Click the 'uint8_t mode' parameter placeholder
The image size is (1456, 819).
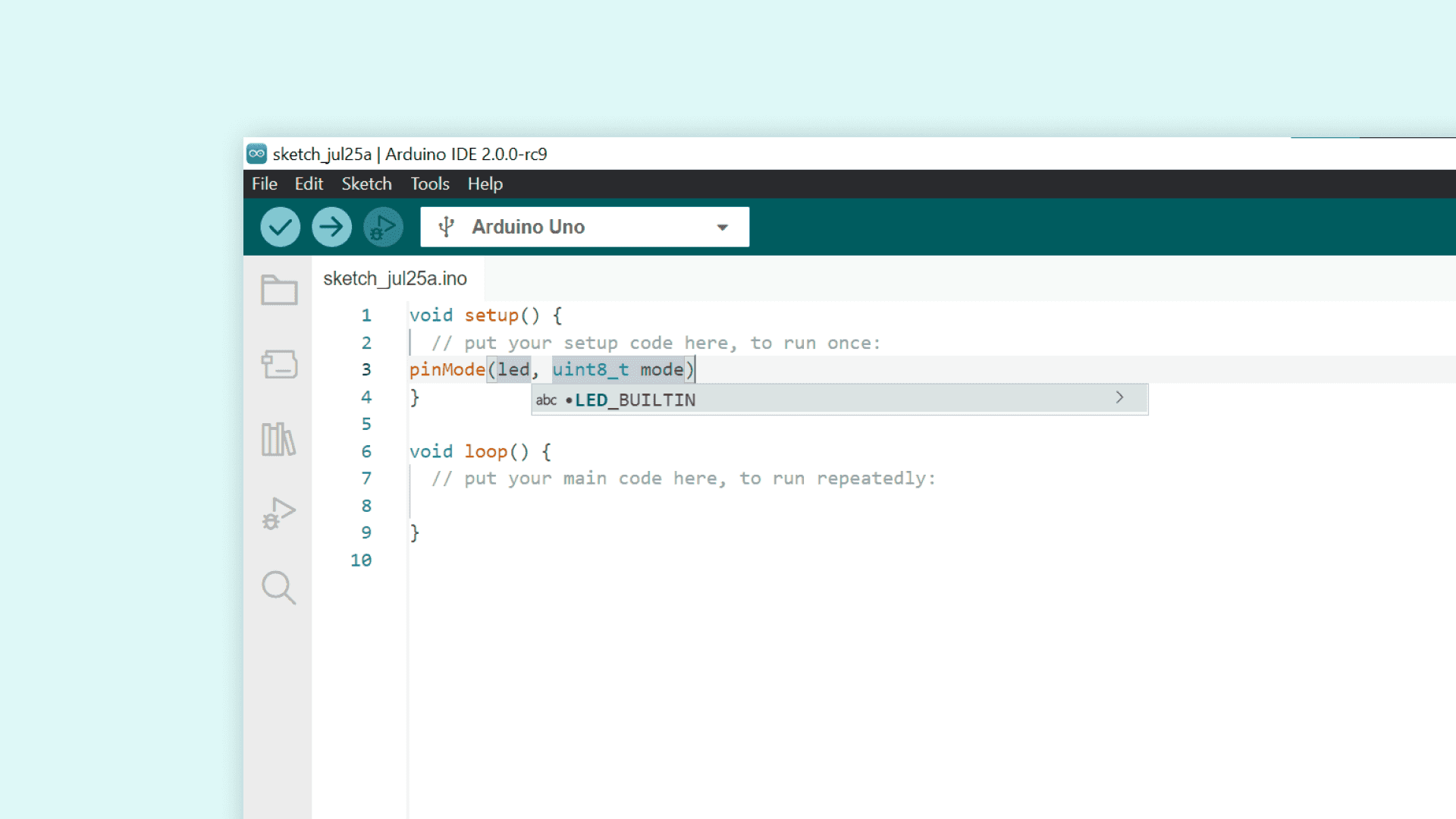point(618,370)
